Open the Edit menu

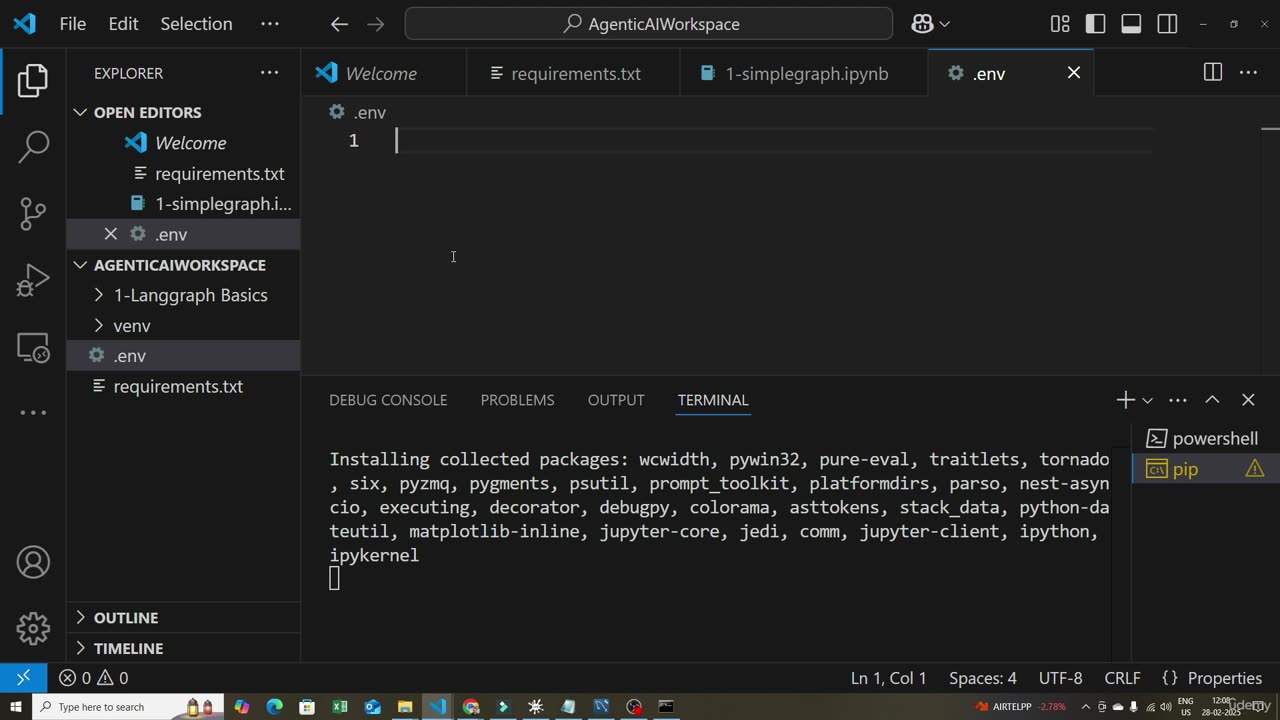coord(123,24)
